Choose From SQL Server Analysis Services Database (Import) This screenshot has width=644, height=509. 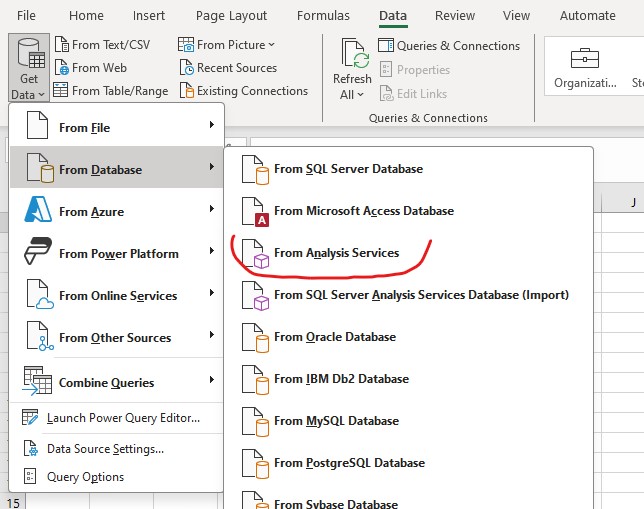409,295
